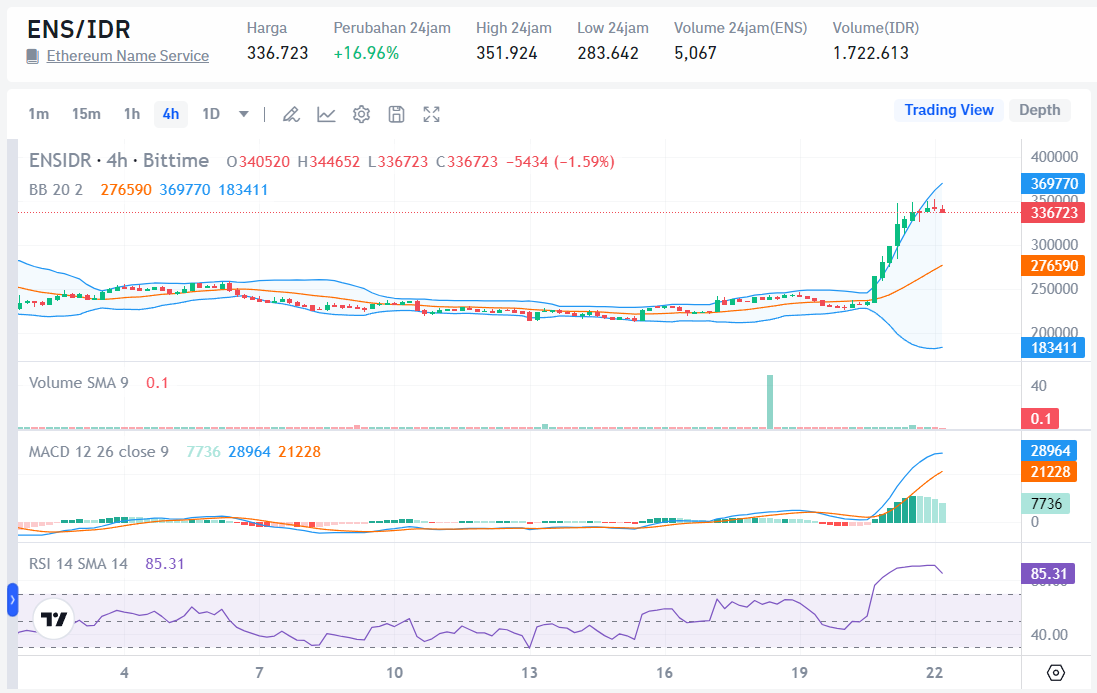
Task: Click the BB 20 2 indicator label
Action: click(x=56, y=190)
